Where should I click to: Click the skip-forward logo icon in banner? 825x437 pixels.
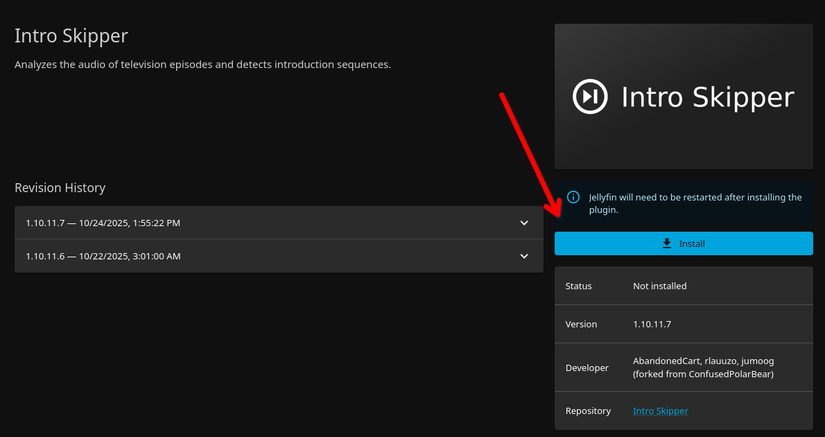tap(588, 96)
